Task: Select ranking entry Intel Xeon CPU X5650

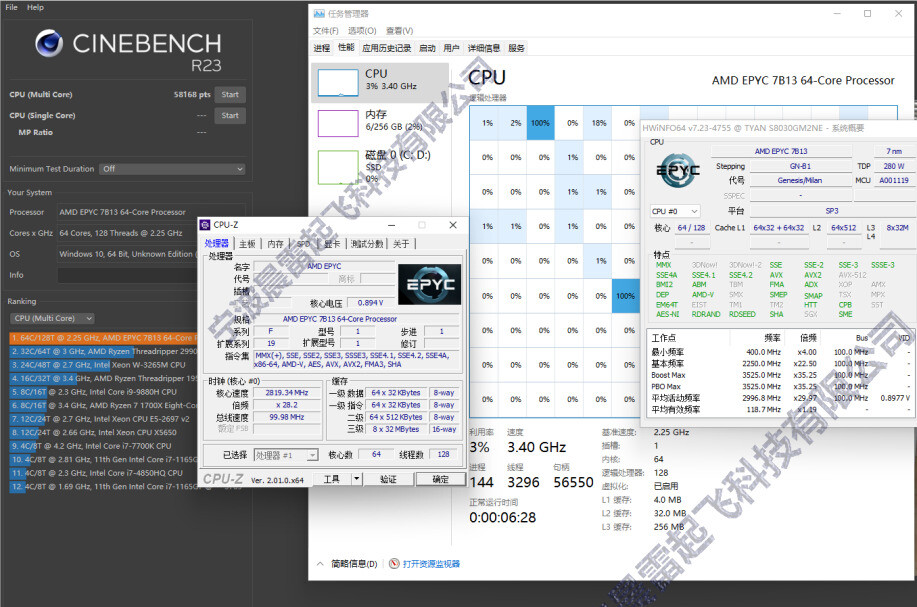Action: (x=104, y=432)
